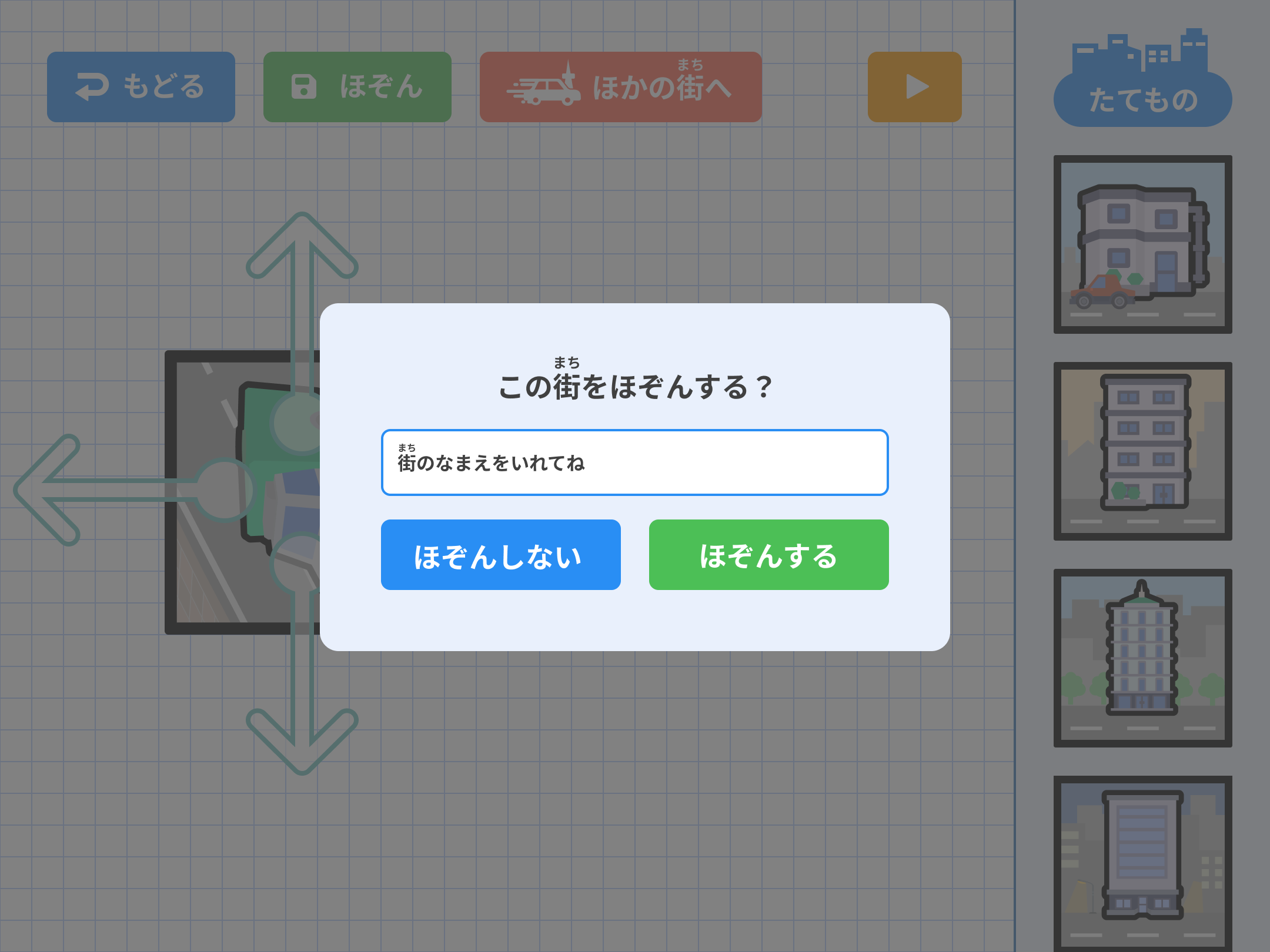Click the もどる back arrow icon
Viewport: 1270px width, 952px height.
(x=92, y=87)
